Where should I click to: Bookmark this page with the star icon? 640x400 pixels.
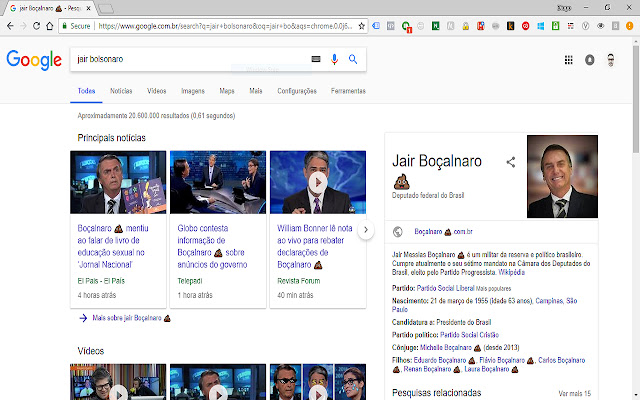tap(361, 26)
